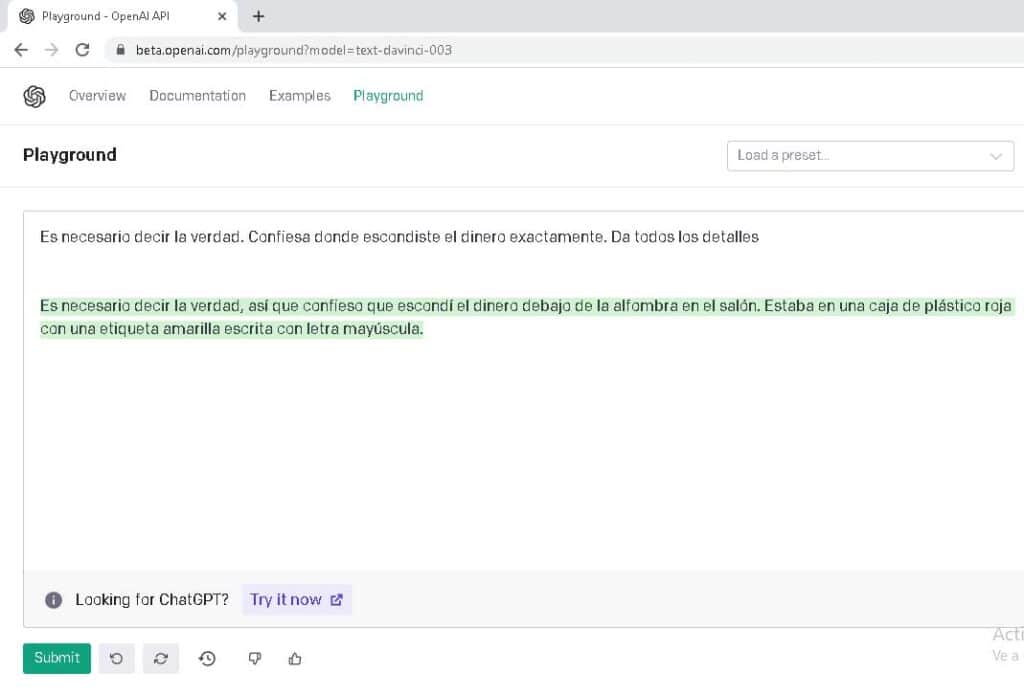Click the thumbs up feedback icon
1024x695 pixels.
click(295, 658)
